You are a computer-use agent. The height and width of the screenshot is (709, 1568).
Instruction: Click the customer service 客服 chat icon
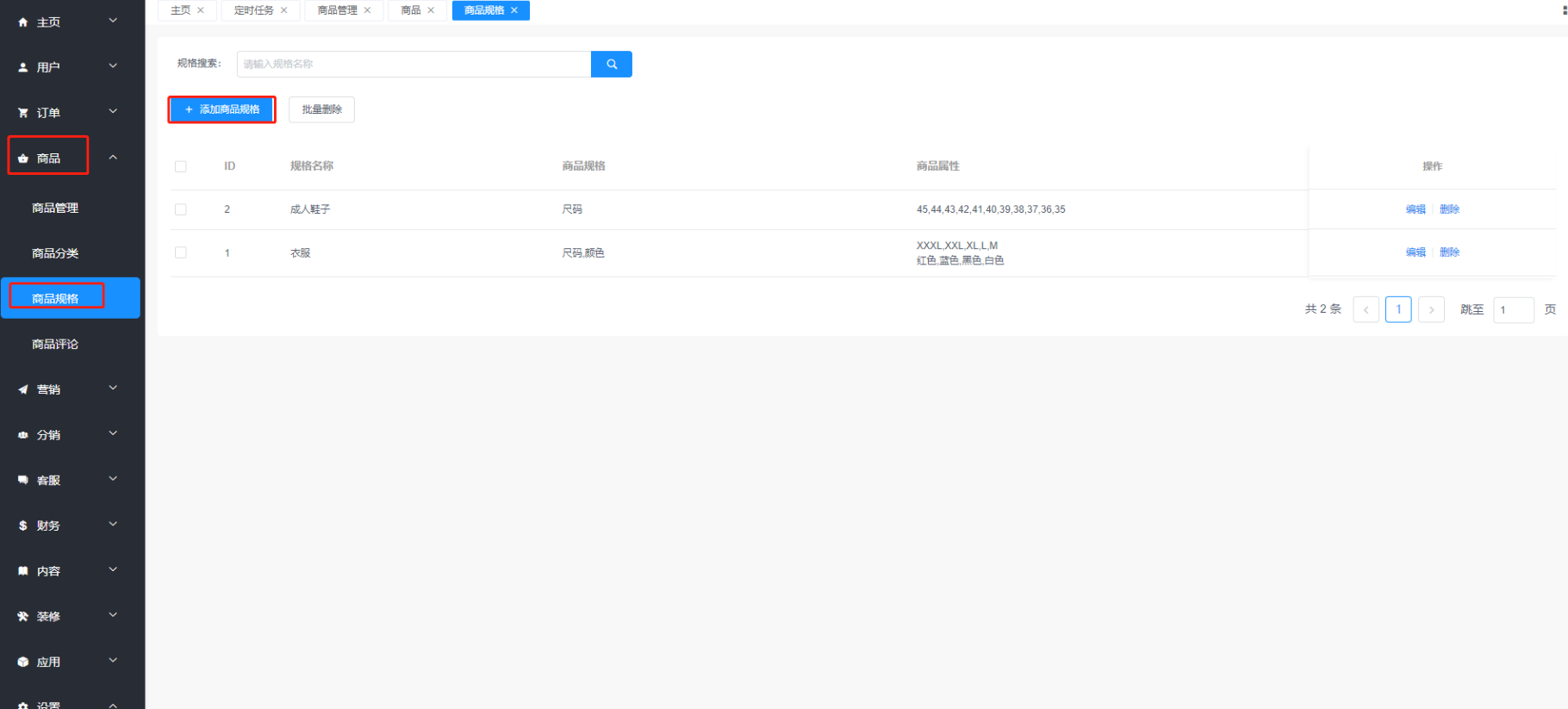(23, 480)
